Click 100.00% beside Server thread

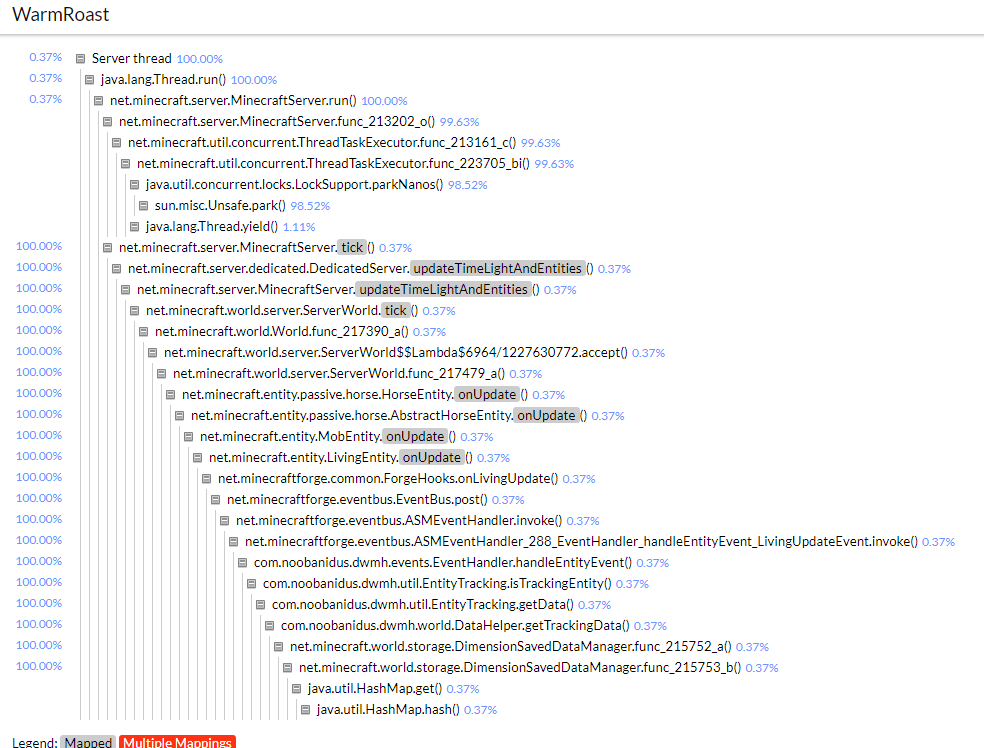[200, 59]
